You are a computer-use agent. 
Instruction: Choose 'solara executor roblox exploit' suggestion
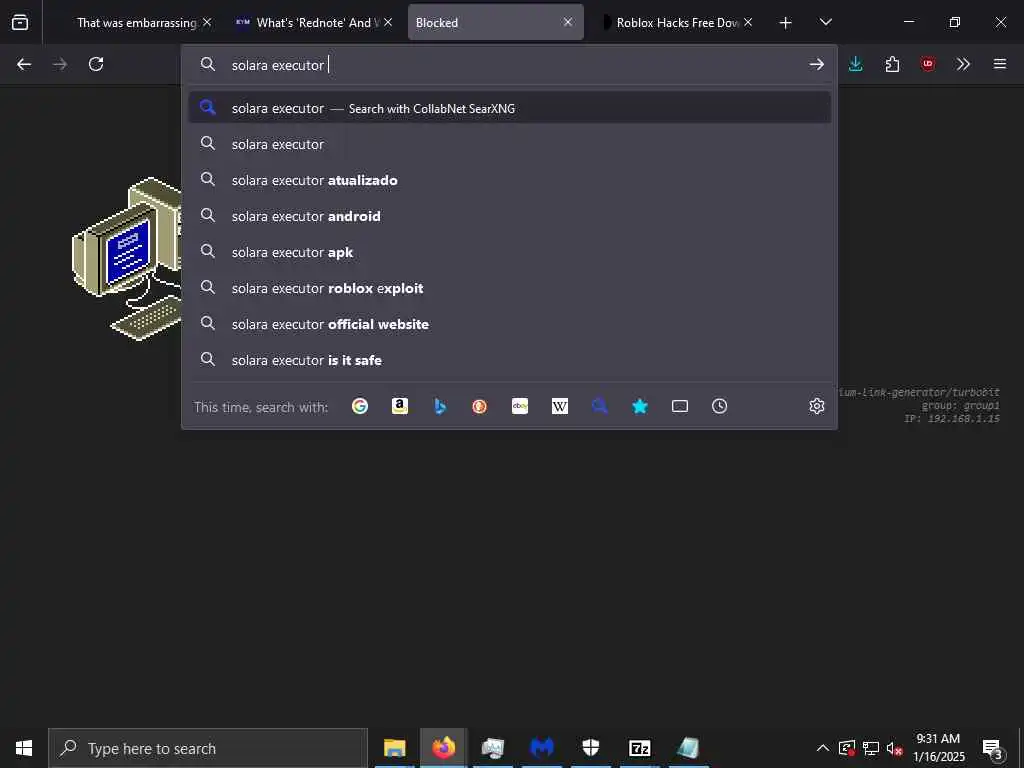pos(509,288)
